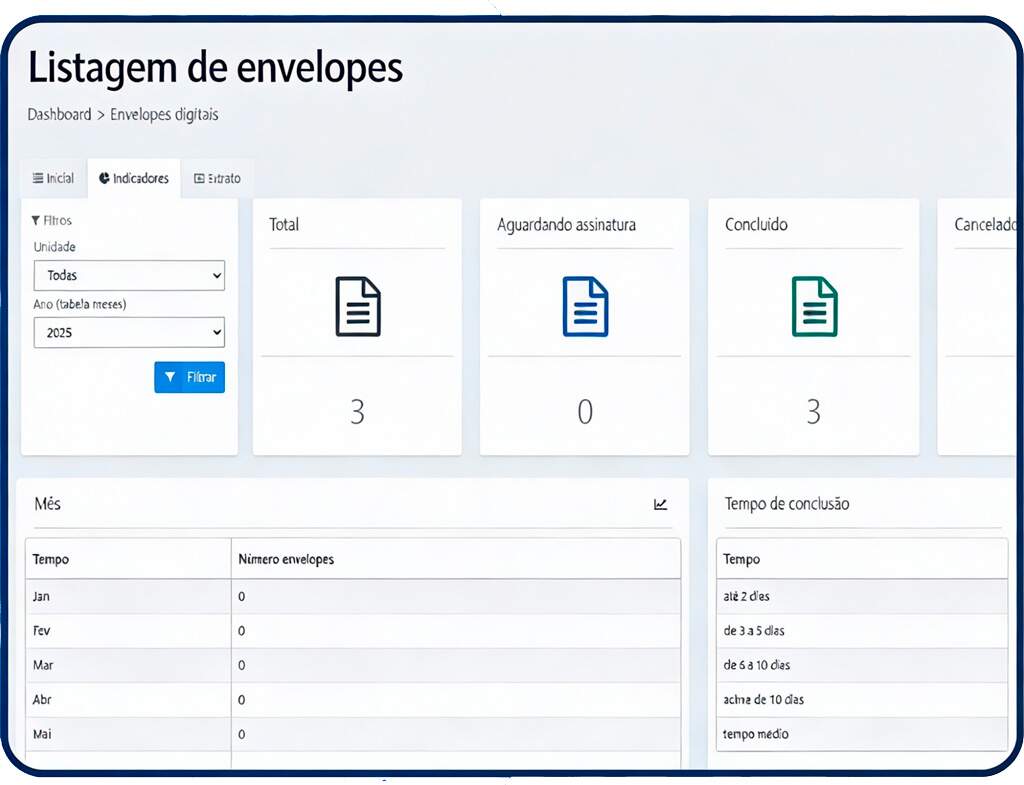The height and width of the screenshot is (785, 1024).
Task: Click the funnel icon next to Filtros
Action: click(x=36, y=220)
